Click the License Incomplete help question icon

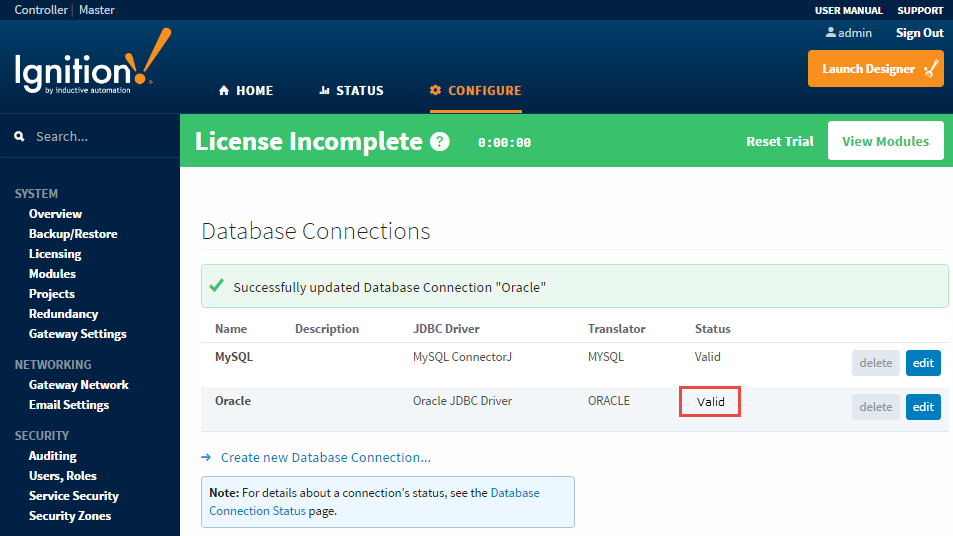click(x=439, y=142)
